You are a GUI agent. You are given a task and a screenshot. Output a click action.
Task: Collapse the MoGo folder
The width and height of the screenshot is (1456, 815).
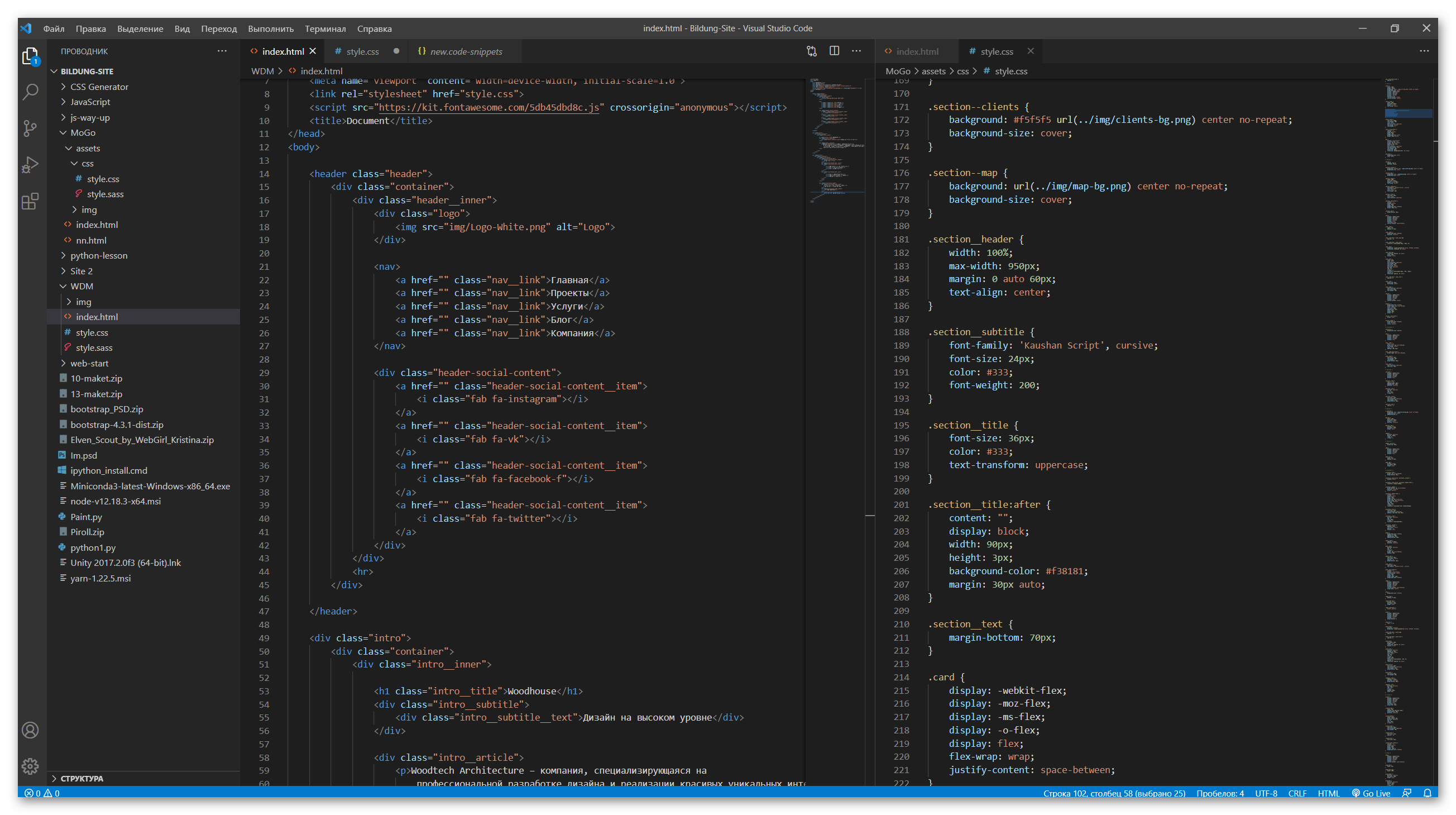pos(83,132)
